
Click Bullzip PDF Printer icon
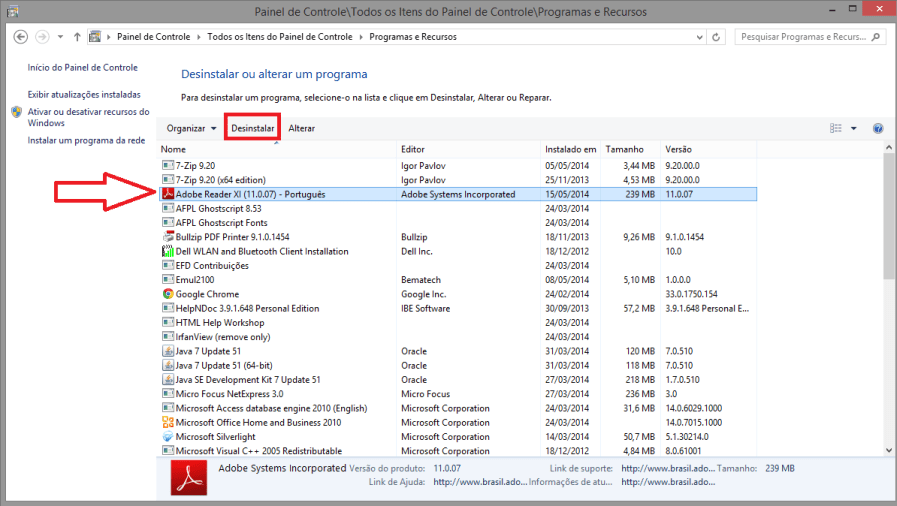click(168, 237)
